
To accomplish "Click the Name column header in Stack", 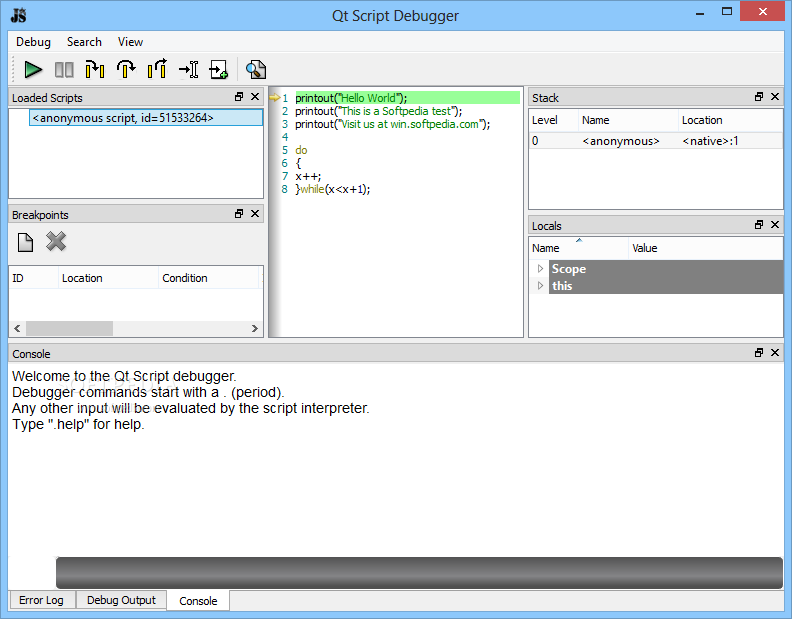I will coord(628,120).
